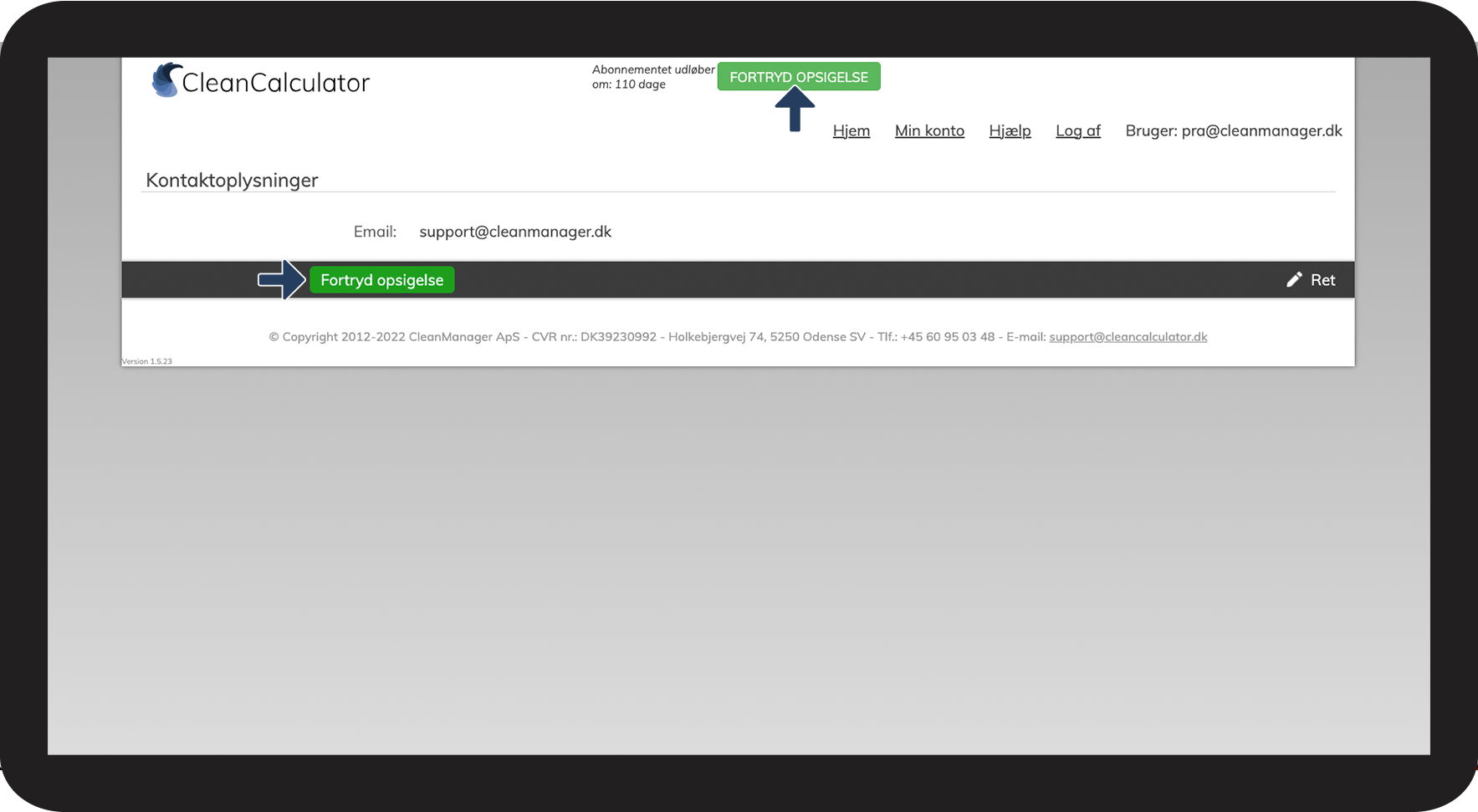This screenshot has width=1478, height=812.
Task: Click the Email field label
Action: [375, 232]
